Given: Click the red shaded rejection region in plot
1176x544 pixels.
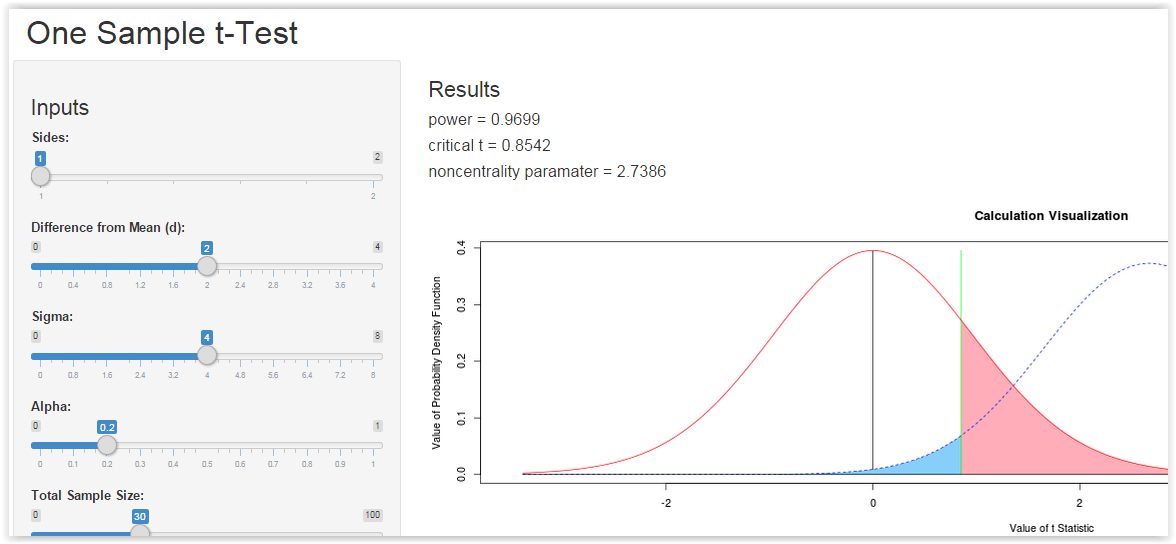Looking at the screenshot, I should (x=1000, y=410).
